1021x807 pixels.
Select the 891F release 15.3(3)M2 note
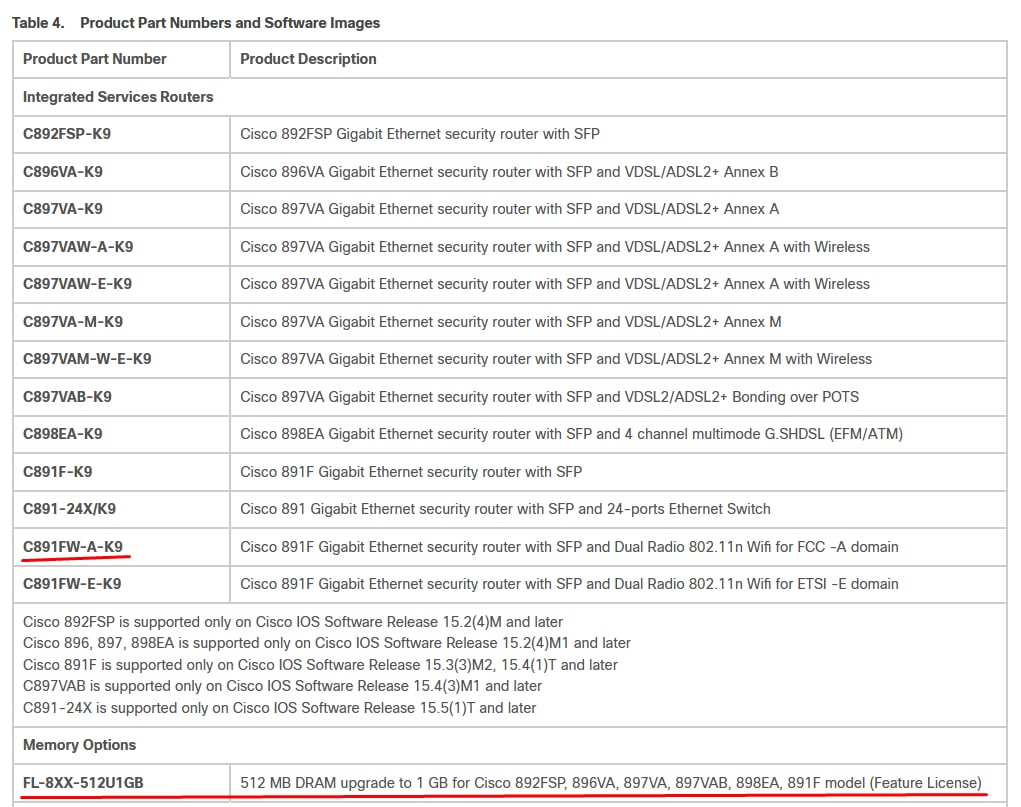320,665
